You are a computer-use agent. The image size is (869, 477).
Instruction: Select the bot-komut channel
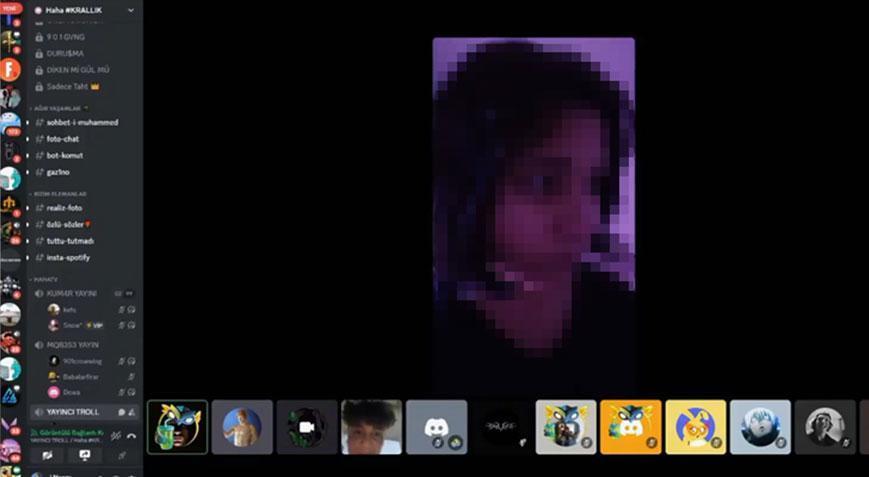[65, 156]
